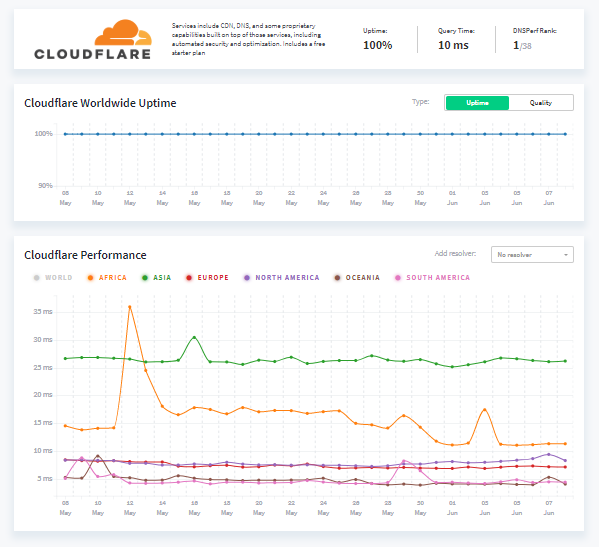
Task: Toggle the Asia legend series
Action: coord(157,278)
